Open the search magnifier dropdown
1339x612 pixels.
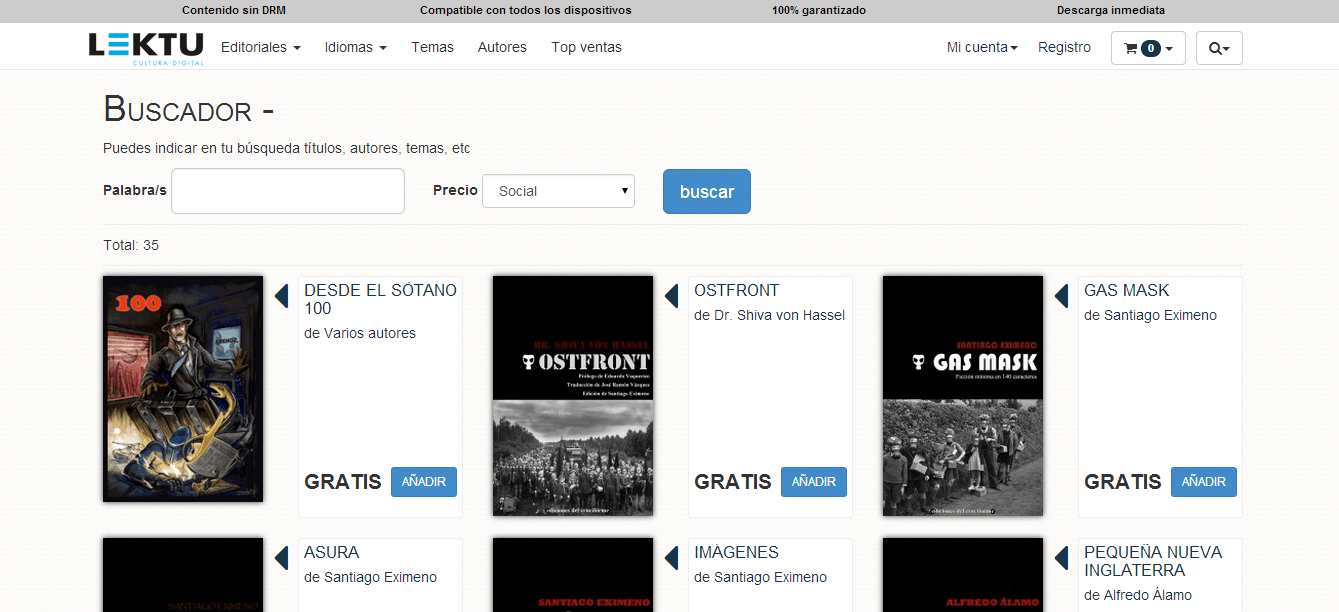(1219, 48)
